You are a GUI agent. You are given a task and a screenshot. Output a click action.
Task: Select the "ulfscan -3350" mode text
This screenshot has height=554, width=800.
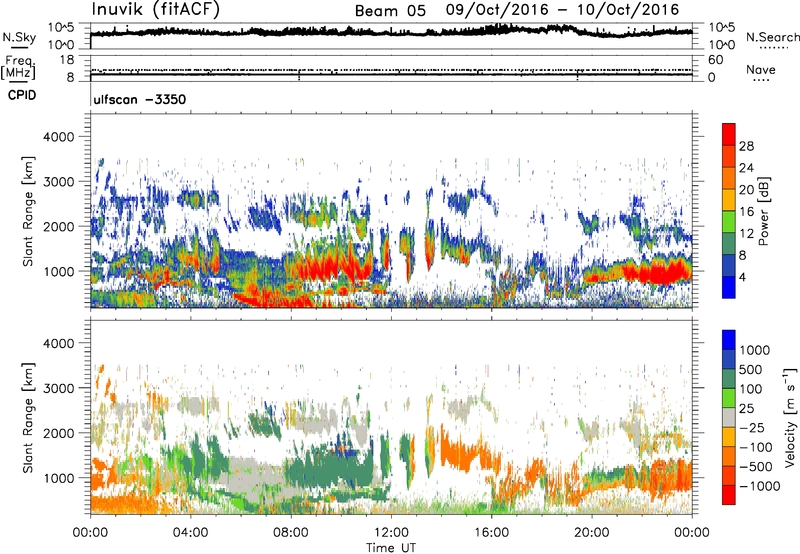click(x=139, y=99)
